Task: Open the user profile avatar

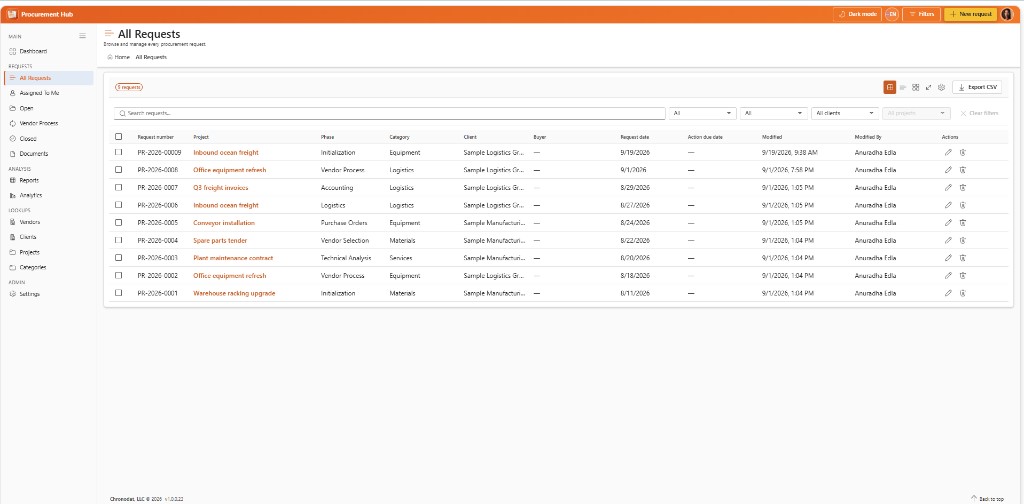Action: (x=1006, y=14)
